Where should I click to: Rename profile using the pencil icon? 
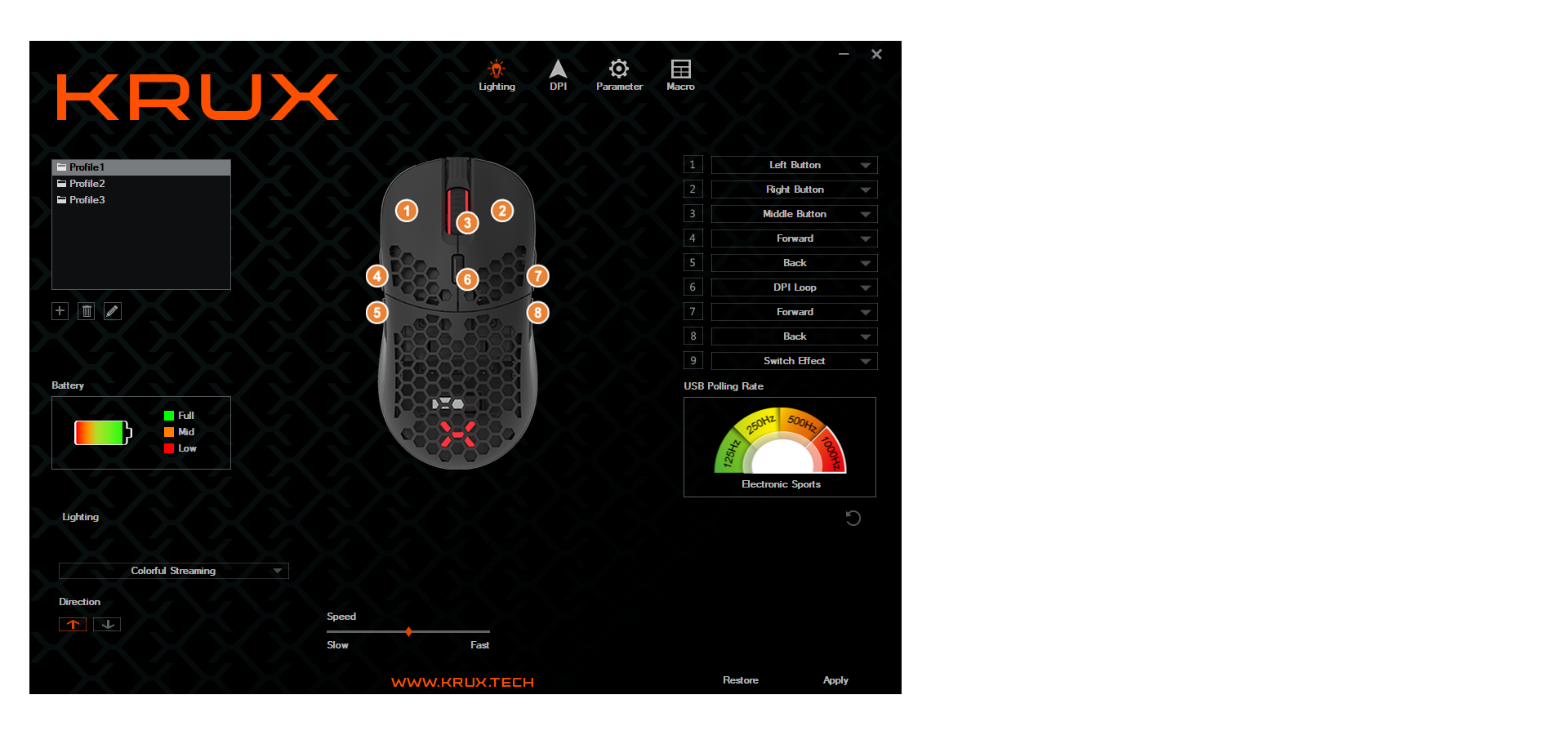click(113, 311)
